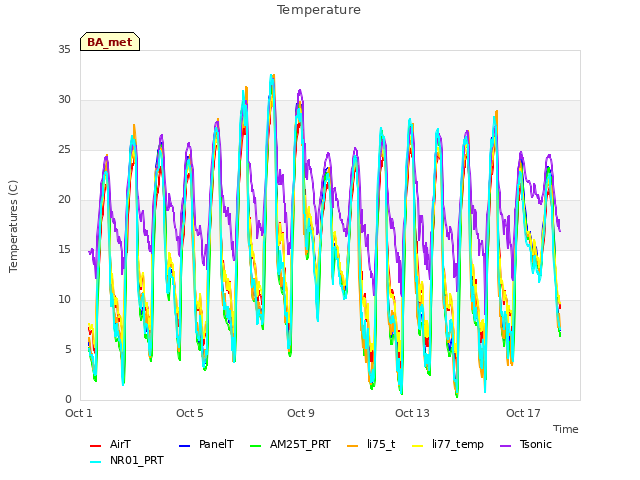Click the BA_met annotation box
Image resolution: width=640 pixels, height=480 pixels.
click(110, 42)
